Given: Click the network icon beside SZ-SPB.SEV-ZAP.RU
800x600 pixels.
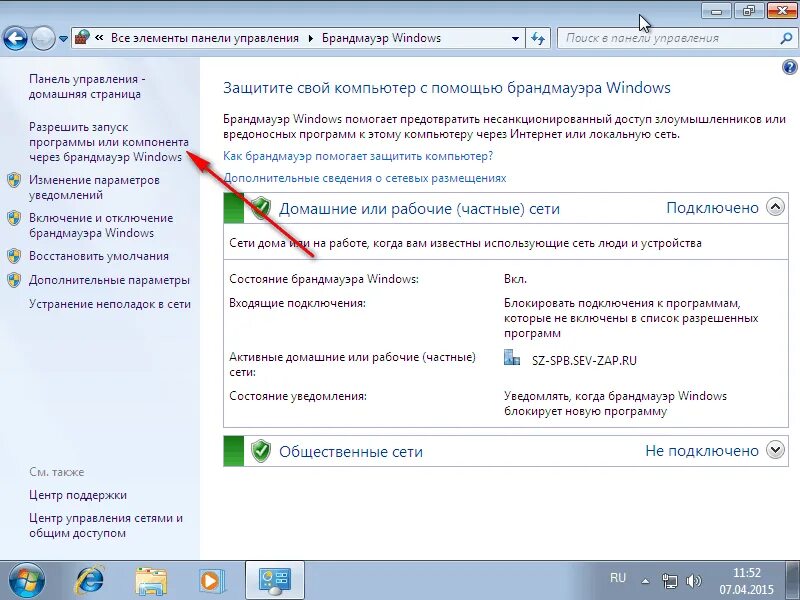Looking at the screenshot, I should click(512, 358).
